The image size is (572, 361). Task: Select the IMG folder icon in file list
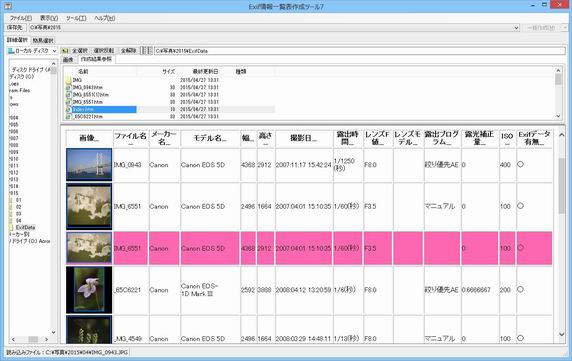(68, 80)
